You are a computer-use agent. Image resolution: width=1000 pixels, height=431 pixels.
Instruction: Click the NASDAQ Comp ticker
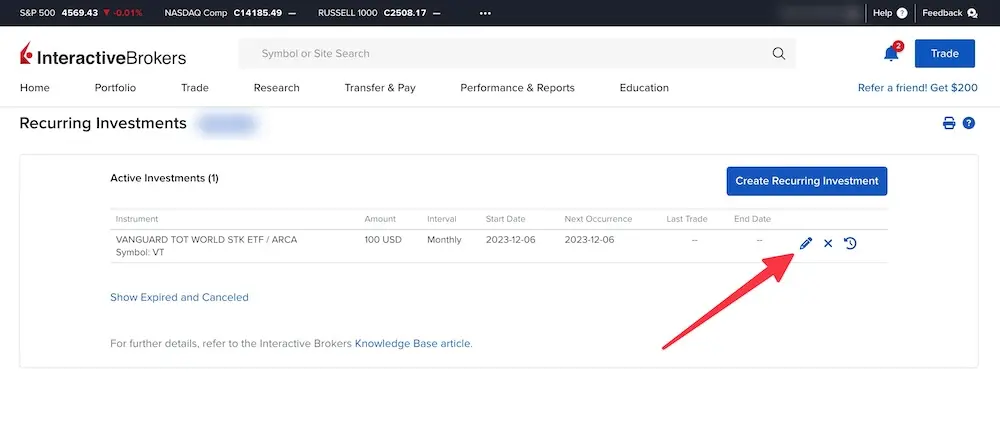click(x=230, y=13)
